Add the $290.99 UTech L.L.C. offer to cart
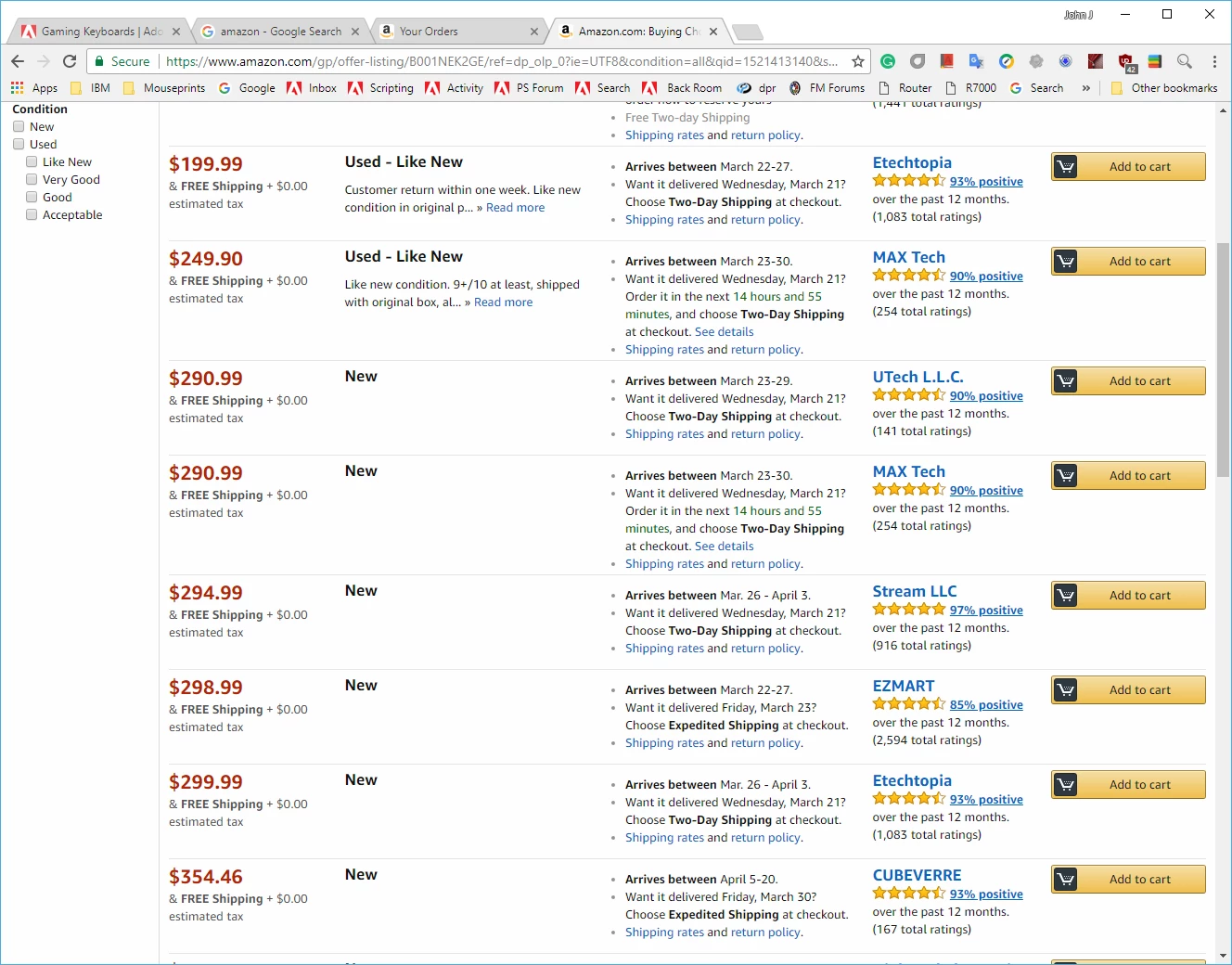The width and height of the screenshot is (1232, 965). click(1128, 381)
